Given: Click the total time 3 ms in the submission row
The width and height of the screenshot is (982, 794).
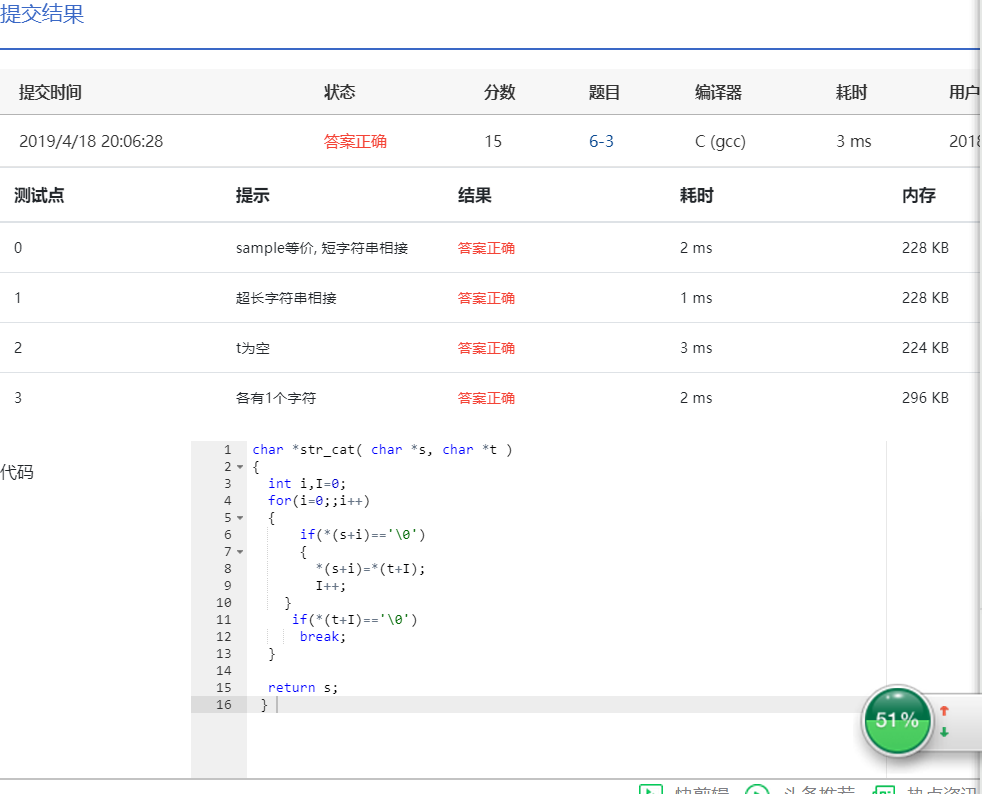Looking at the screenshot, I should click(854, 142).
